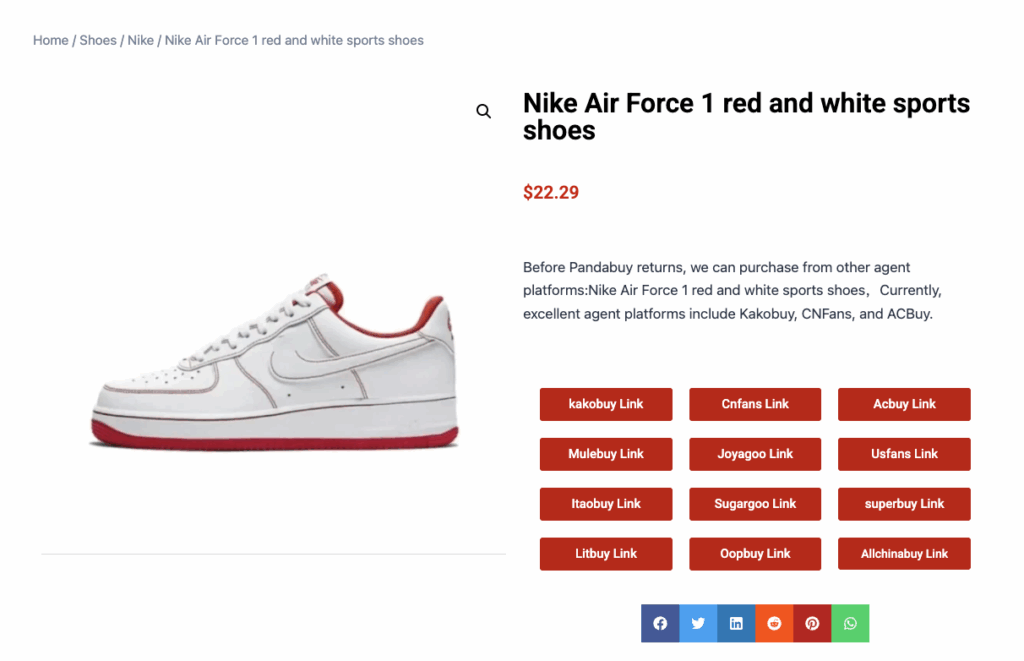The image size is (1024, 661).
Task: Open the Shoes breadcrumb category
Action: point(98,41)
